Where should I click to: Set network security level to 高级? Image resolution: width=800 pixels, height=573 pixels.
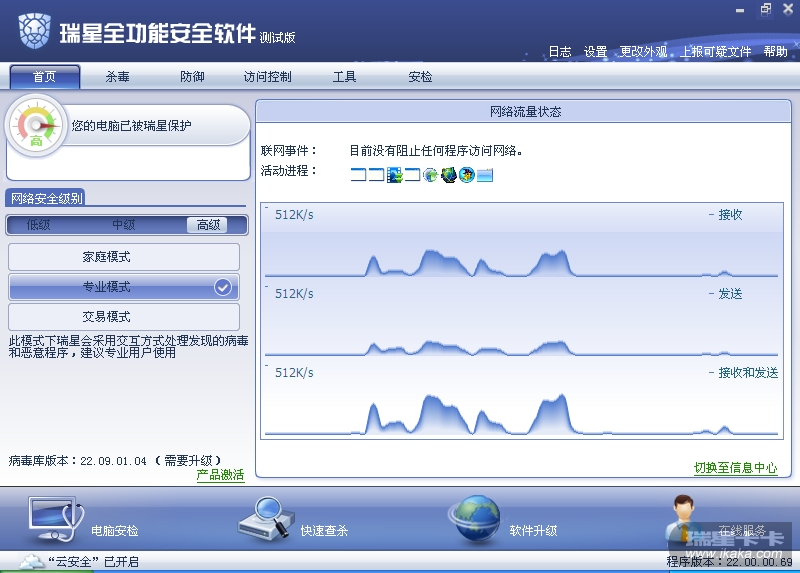tap(208, 225)
